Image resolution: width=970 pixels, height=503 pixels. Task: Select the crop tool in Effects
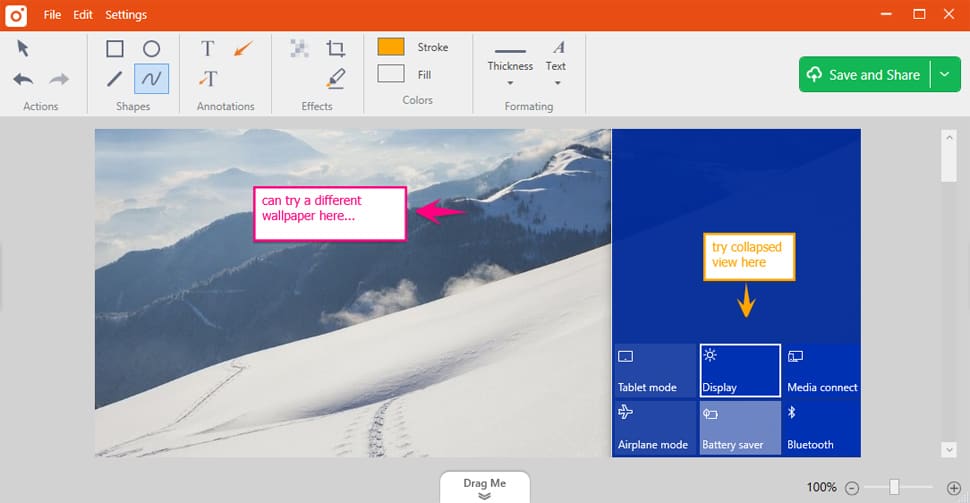point(336,48)
